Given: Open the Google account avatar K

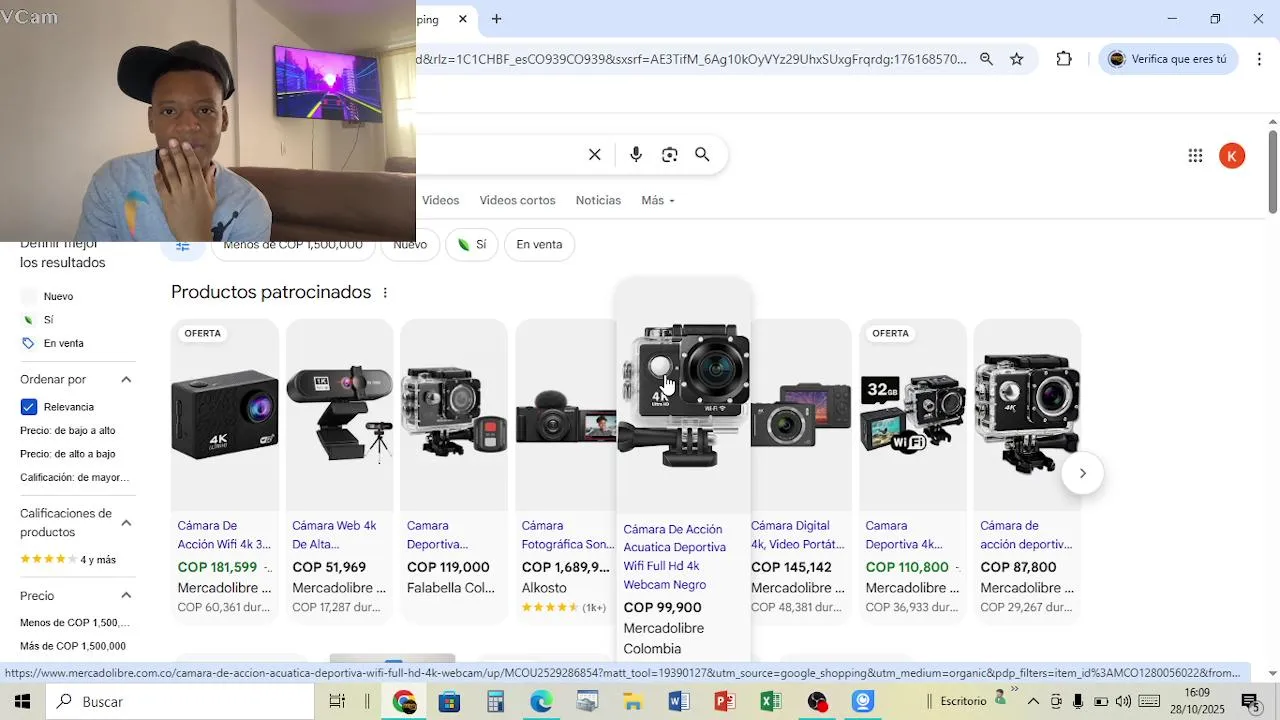Looking at the screenshot, I should point(1232,156).
